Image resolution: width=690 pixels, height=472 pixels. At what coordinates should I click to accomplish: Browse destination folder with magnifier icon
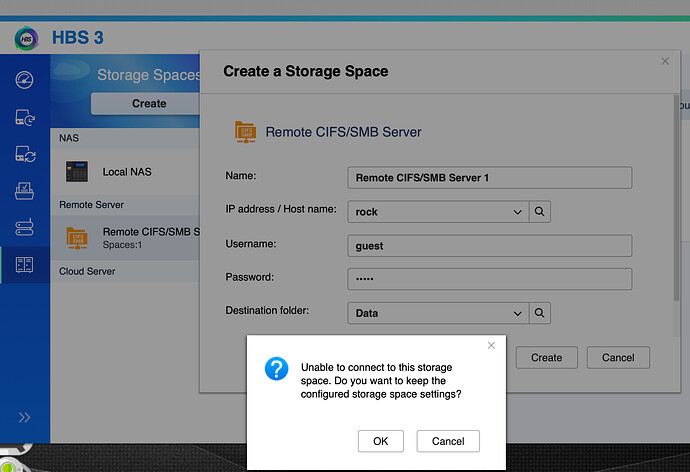click(x=540, y=313)
